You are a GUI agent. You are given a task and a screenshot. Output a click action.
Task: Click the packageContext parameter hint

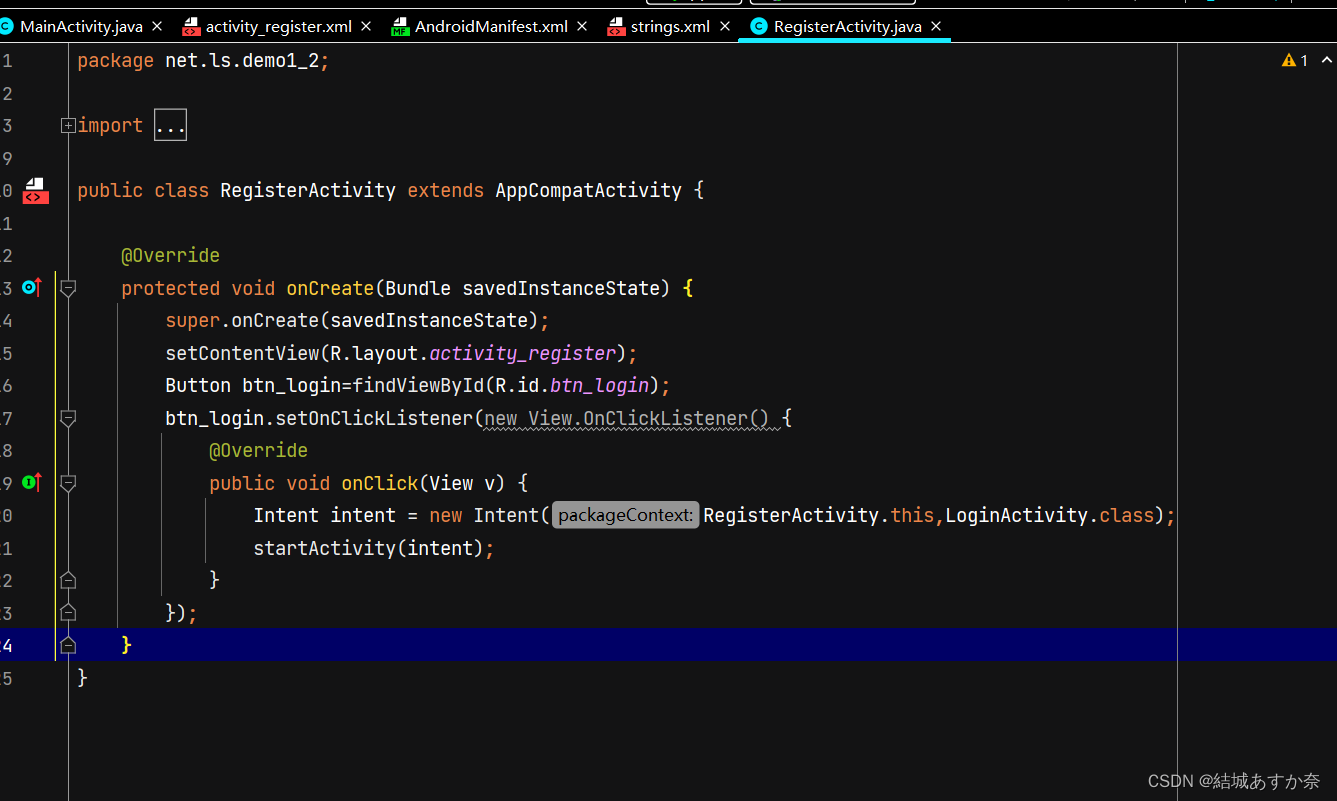click(626, 515)
